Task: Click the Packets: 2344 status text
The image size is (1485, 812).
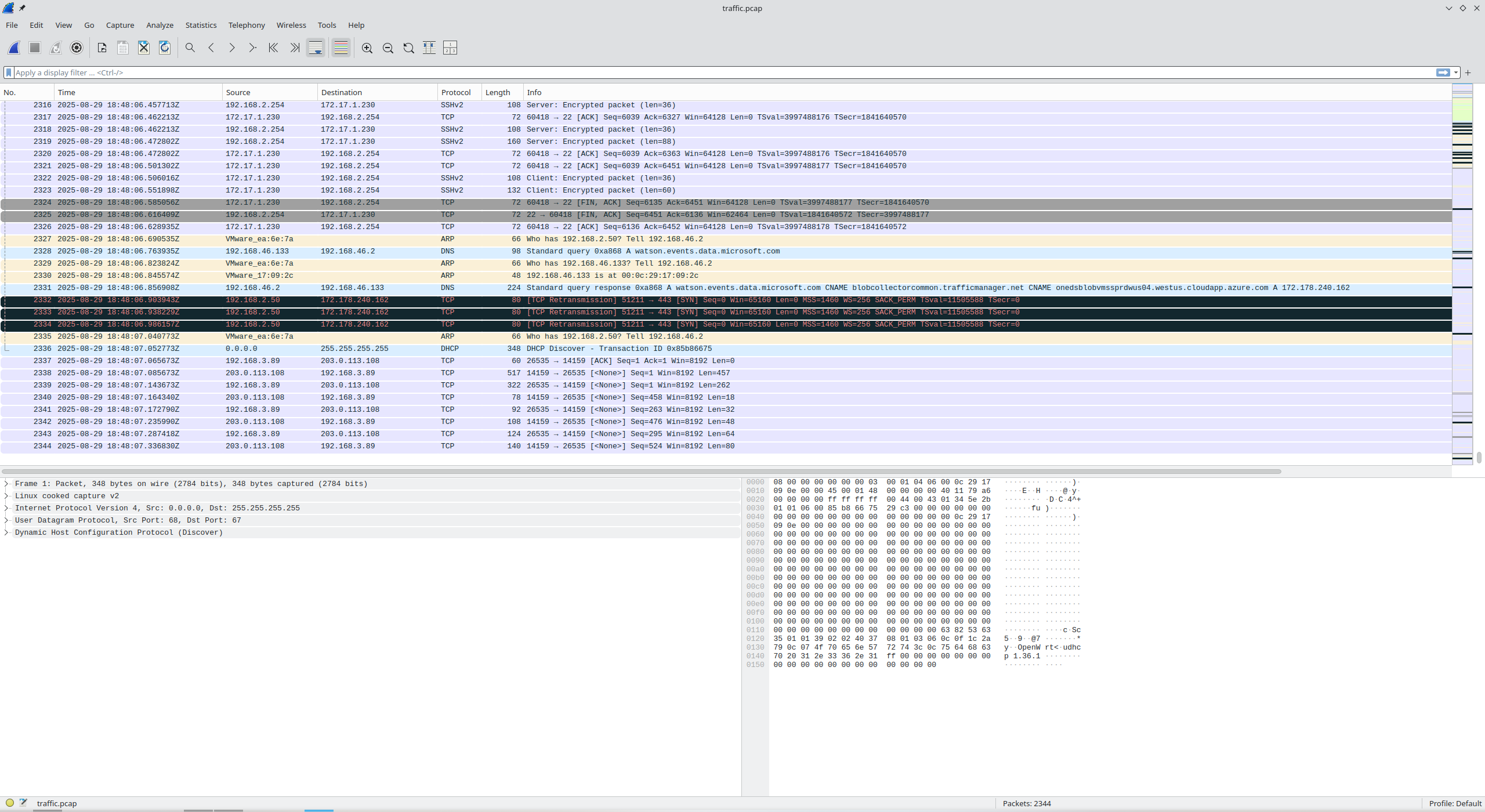Action: (x=1026, y=803)
